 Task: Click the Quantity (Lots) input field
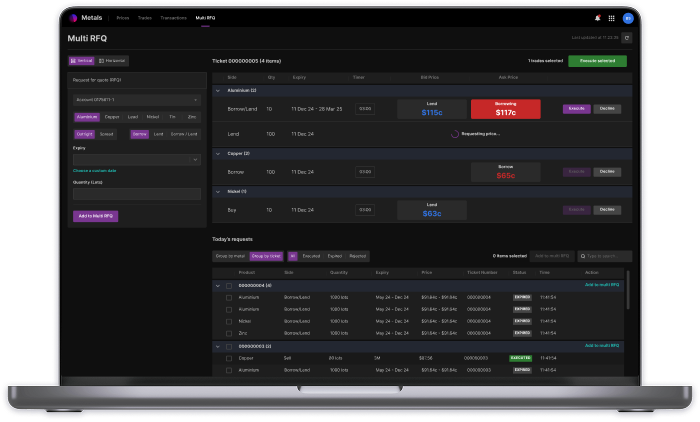click(136, 194)
